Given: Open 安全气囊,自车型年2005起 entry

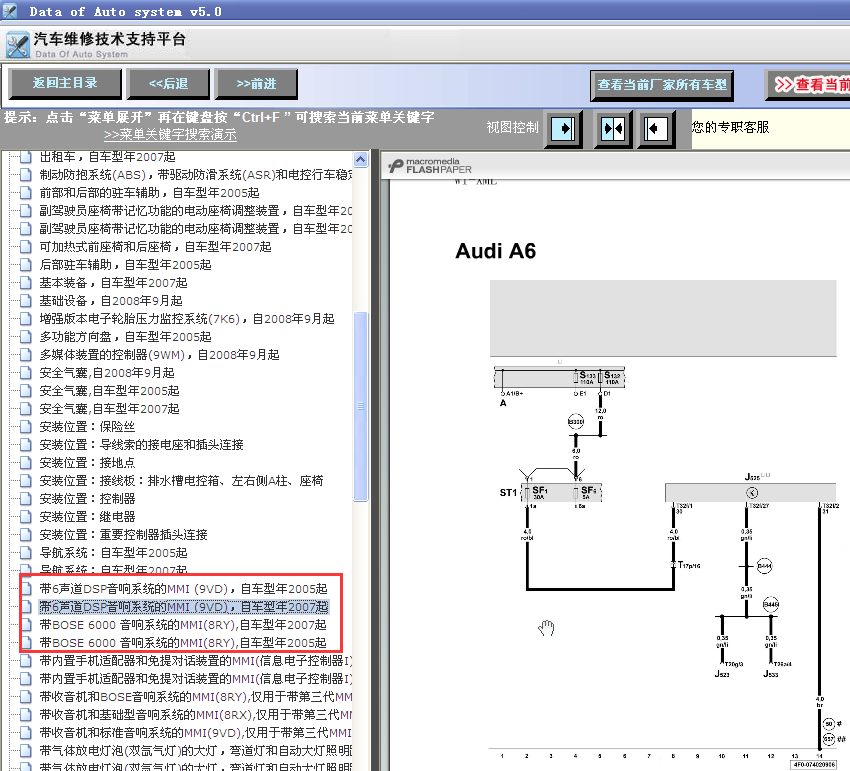Looking at the screenshot, I should coord(109,390).
